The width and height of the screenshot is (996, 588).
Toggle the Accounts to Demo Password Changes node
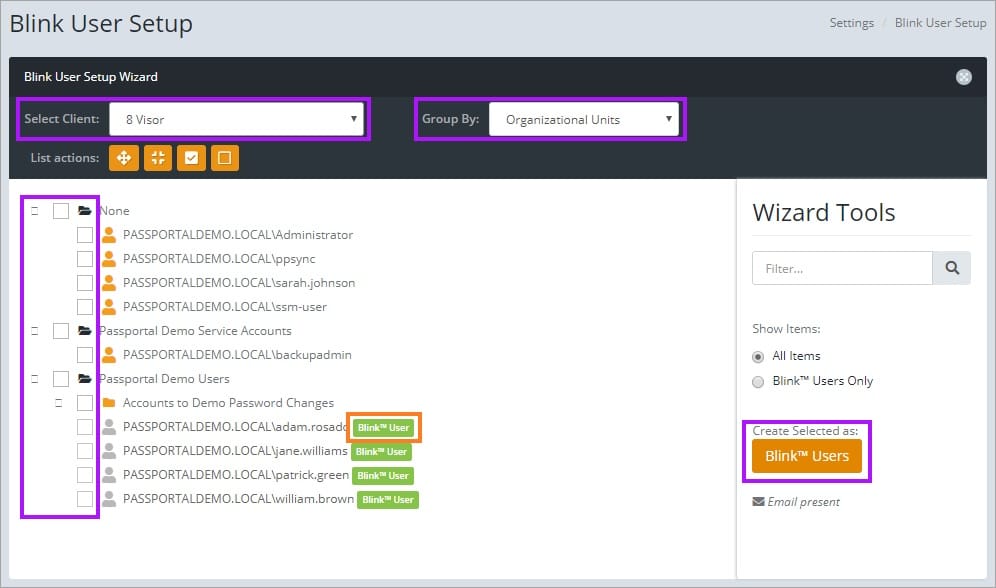pos(58,403)
